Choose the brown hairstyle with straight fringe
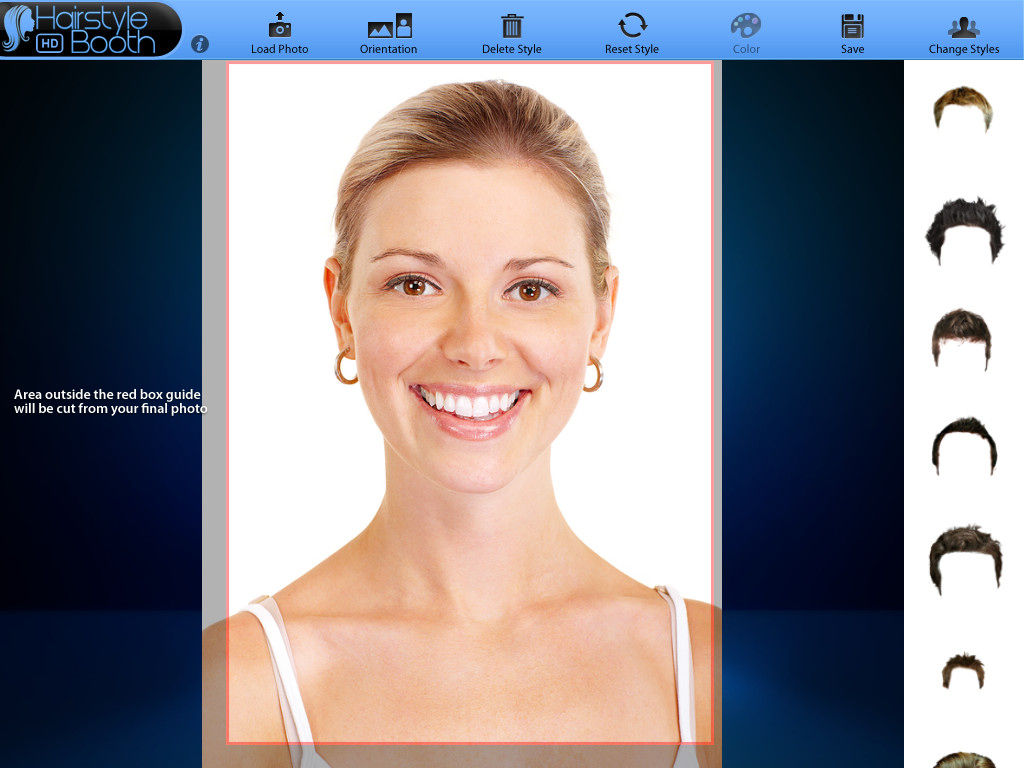This screenshot has height=768, width=1024. 961,339
